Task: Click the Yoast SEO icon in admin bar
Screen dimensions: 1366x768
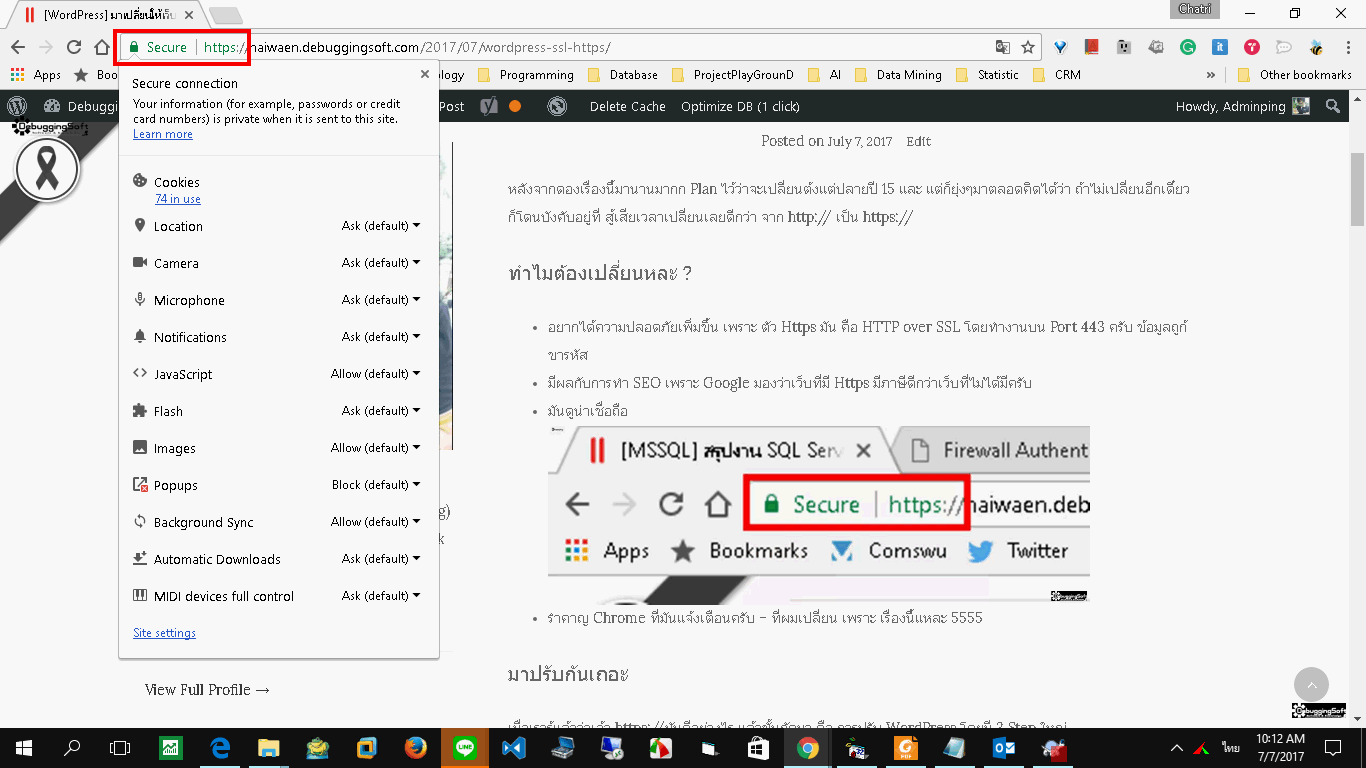Action: (488, 106)
